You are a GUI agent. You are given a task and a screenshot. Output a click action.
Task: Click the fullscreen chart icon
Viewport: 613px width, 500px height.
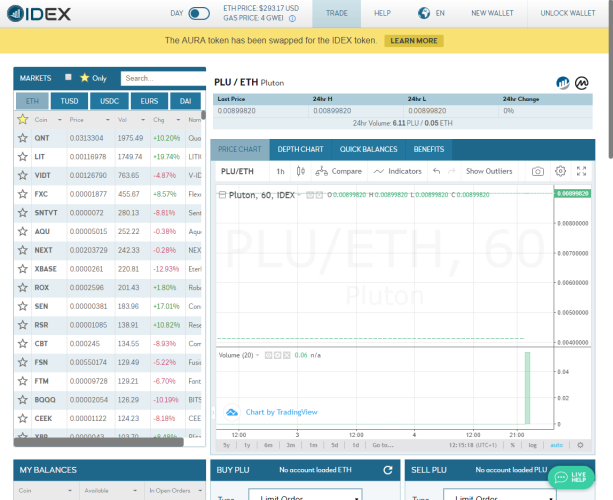point(581,171)
